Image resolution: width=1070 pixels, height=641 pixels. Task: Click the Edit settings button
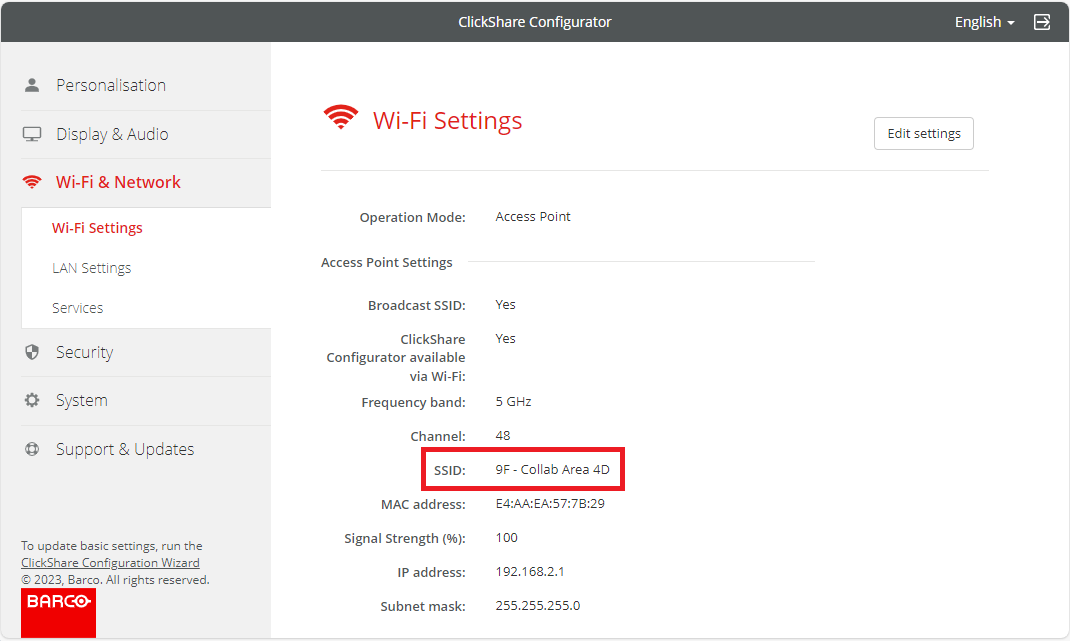(923, 133)
